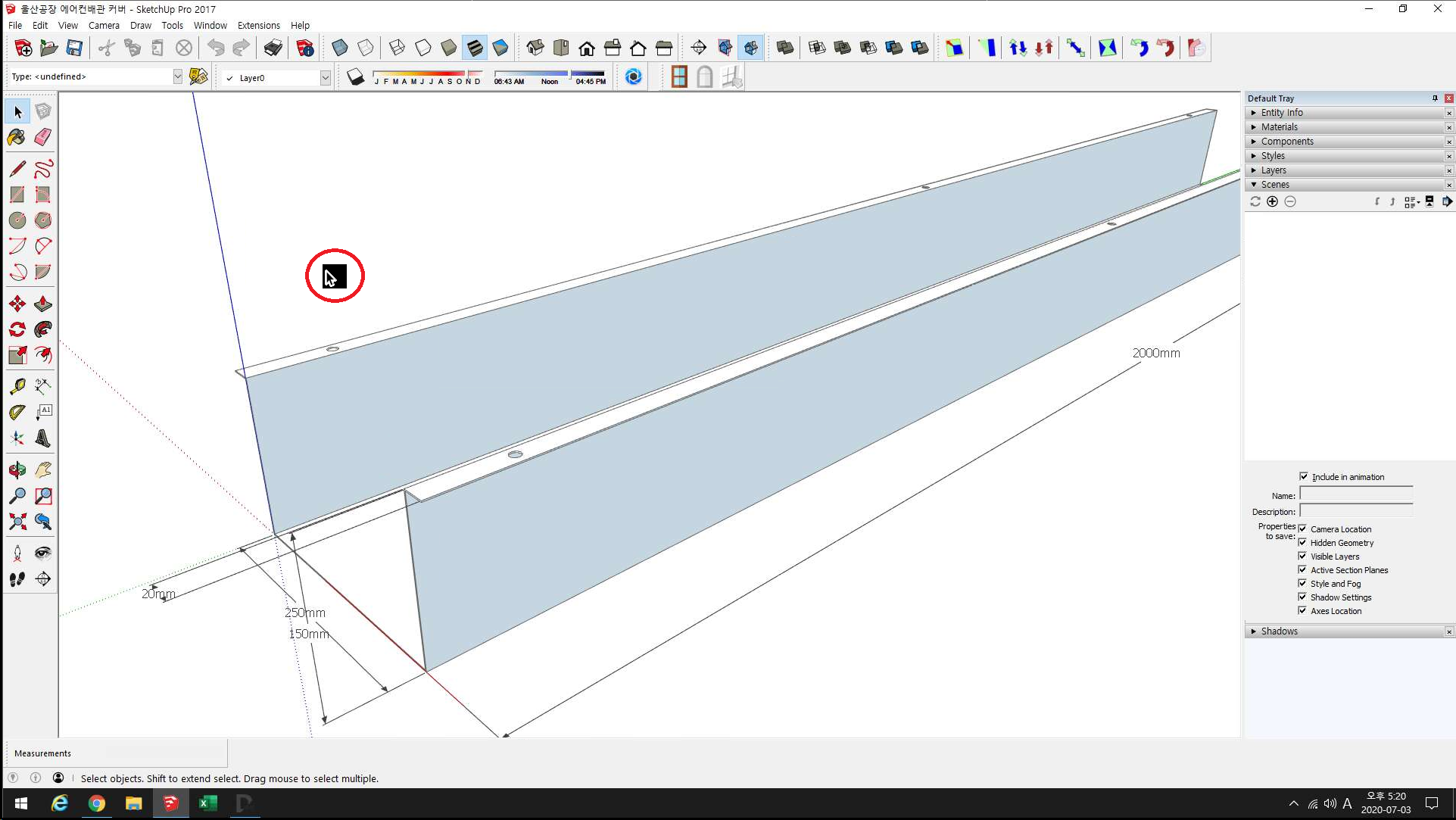Toggle the Camera Location checkbox

pos(1302,528)
